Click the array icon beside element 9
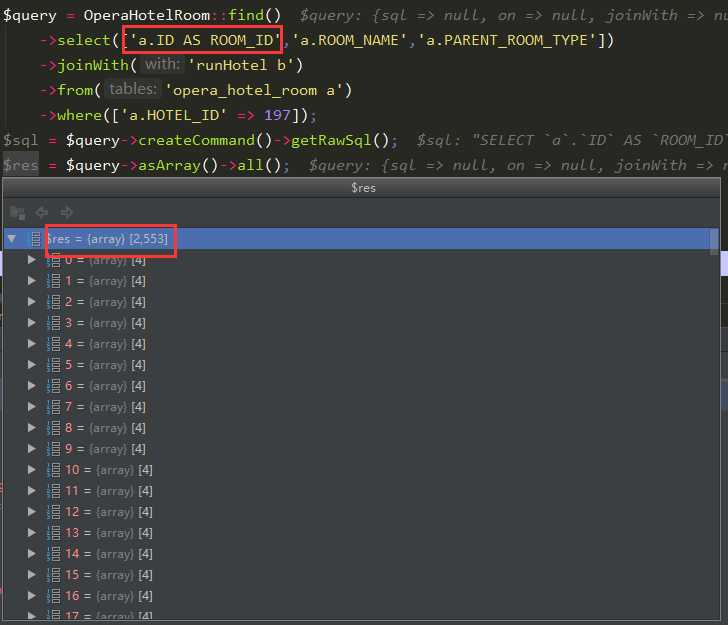This screenshot has height=625, width=728. pos(53,449)
